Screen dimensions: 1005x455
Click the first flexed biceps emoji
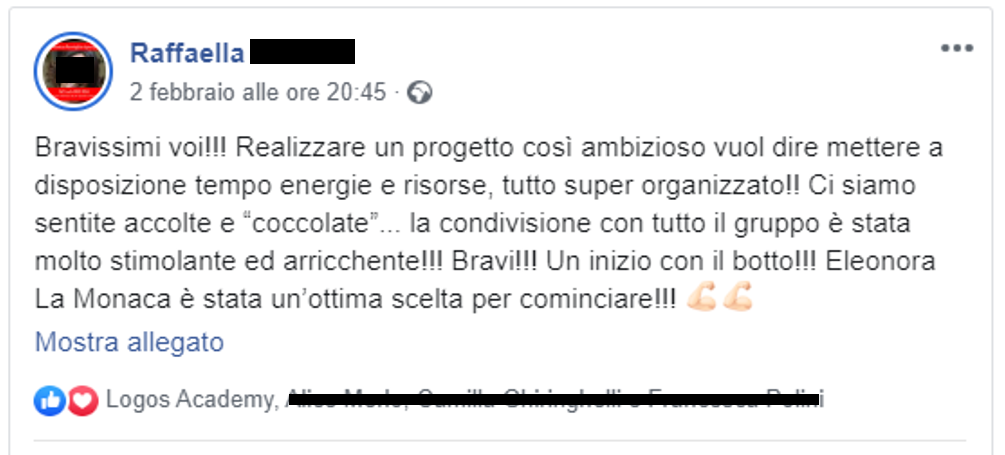[701, 299]
